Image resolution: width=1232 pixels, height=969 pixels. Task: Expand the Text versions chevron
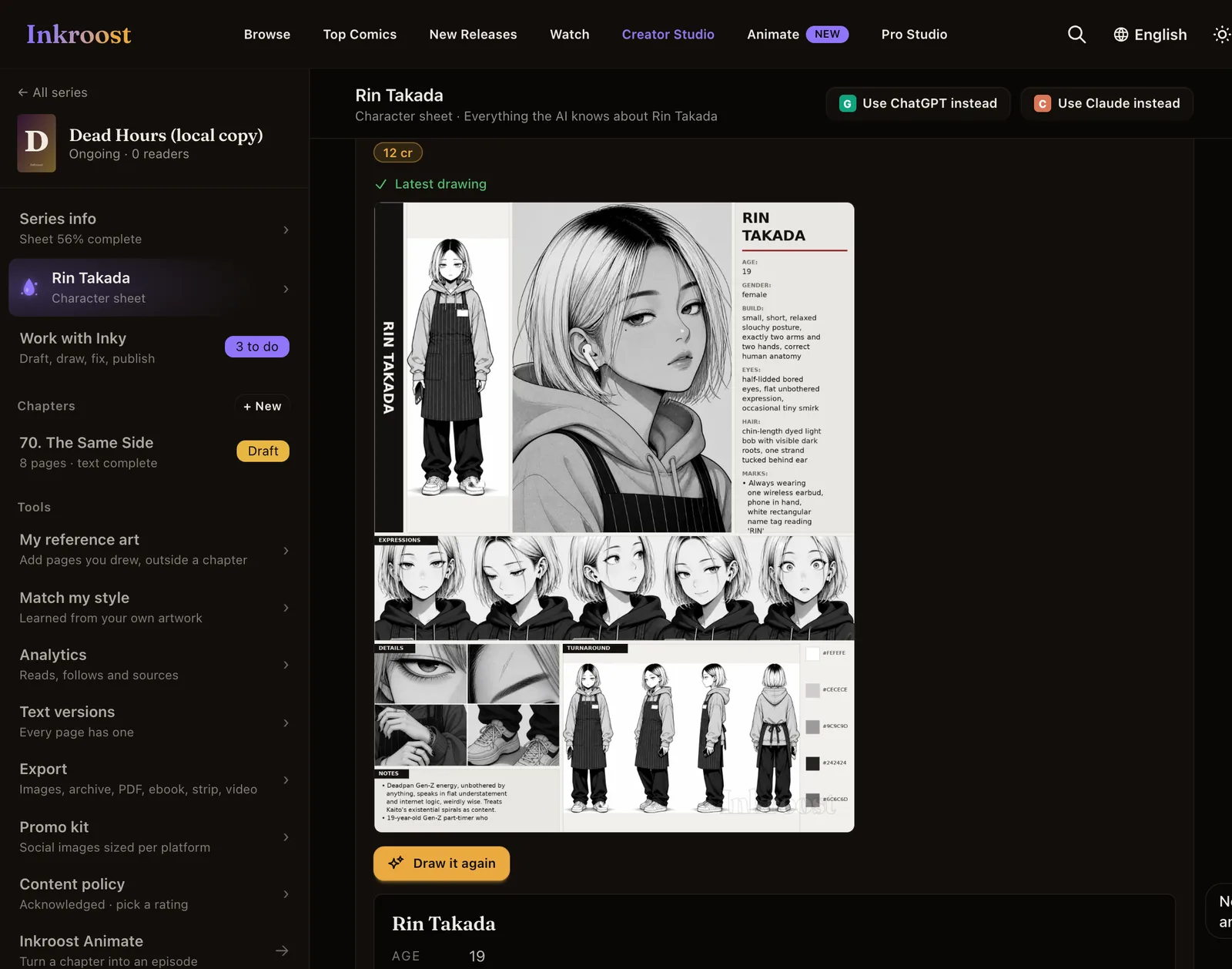[x=286, y=723]
